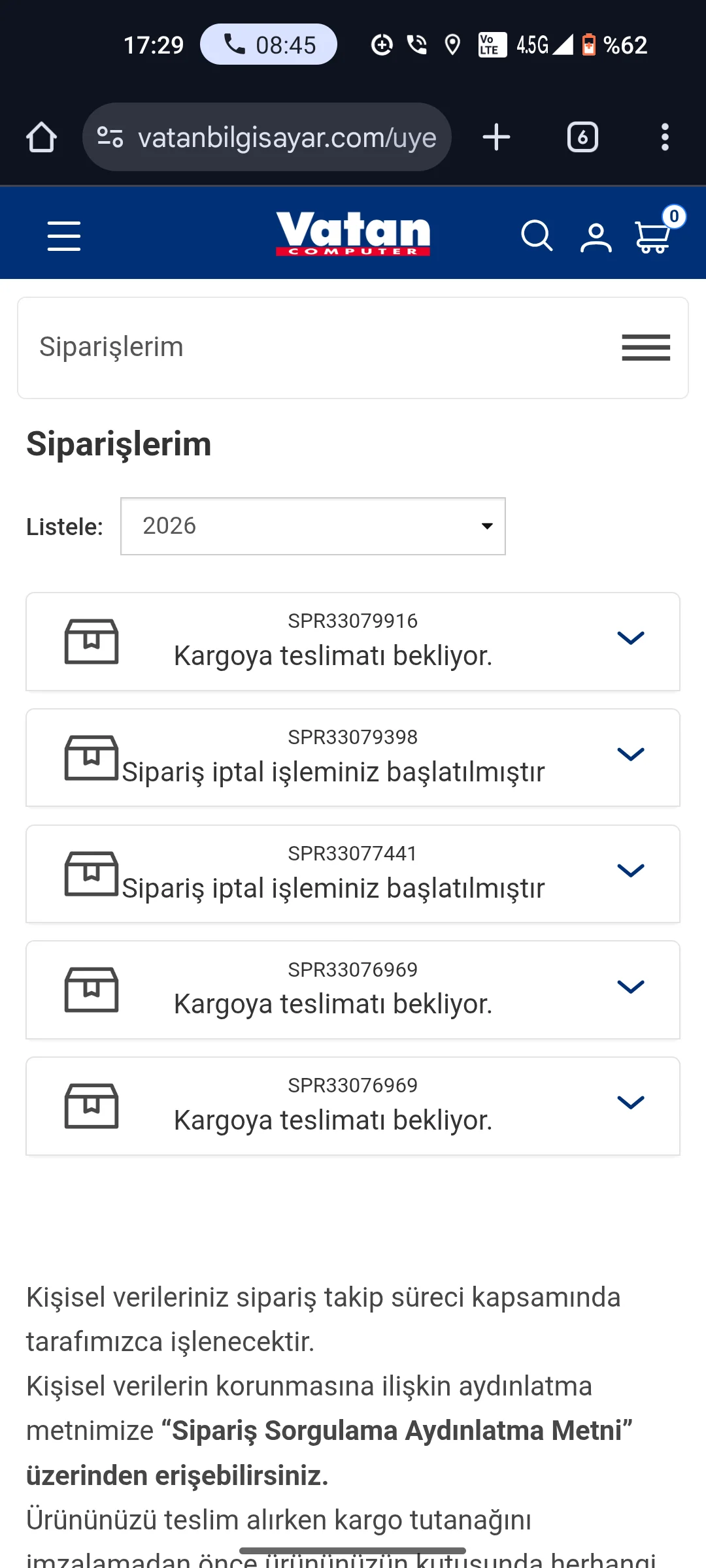This screenshot has height=1568, width=706.
Task: Expand order SPR33079398 details
Action: coord(630,755)
